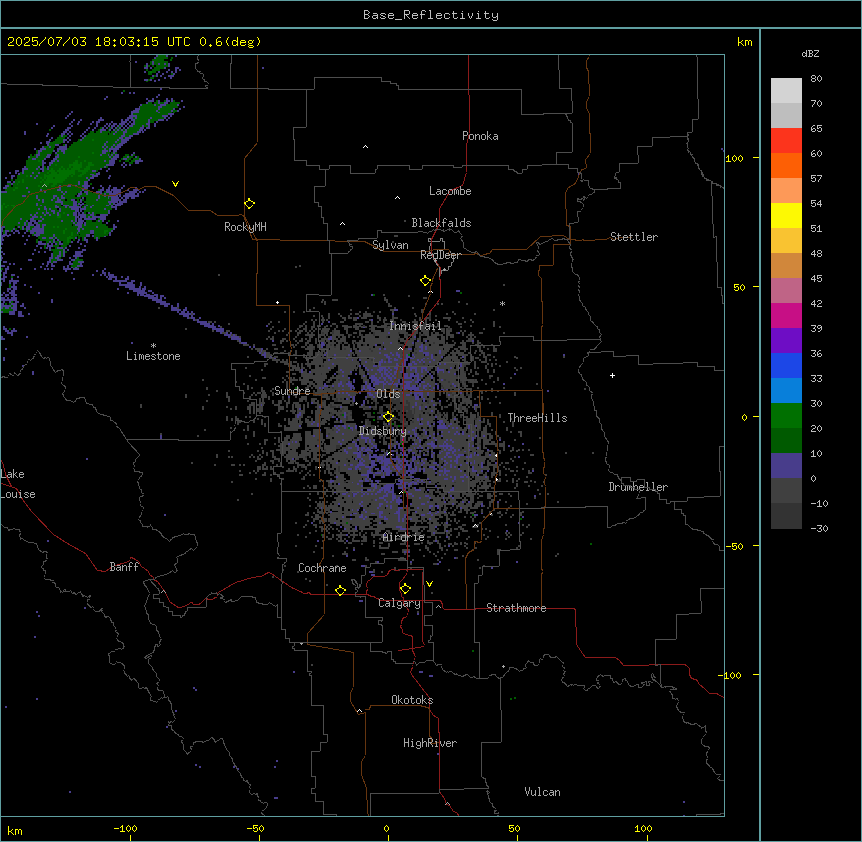This screenshot has width=862, height=842.
Task: Click the ThreeHills city label
Action: click(537, 418)
